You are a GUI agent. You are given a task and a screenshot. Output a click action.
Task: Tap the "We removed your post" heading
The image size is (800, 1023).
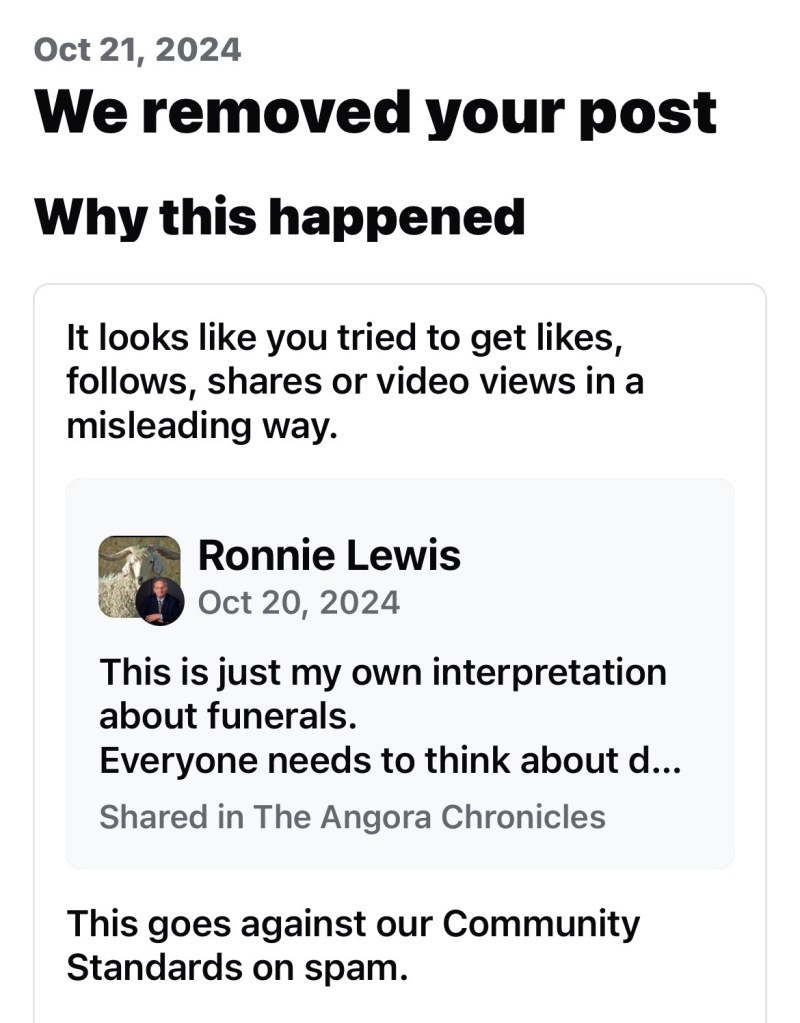point(375,112)
